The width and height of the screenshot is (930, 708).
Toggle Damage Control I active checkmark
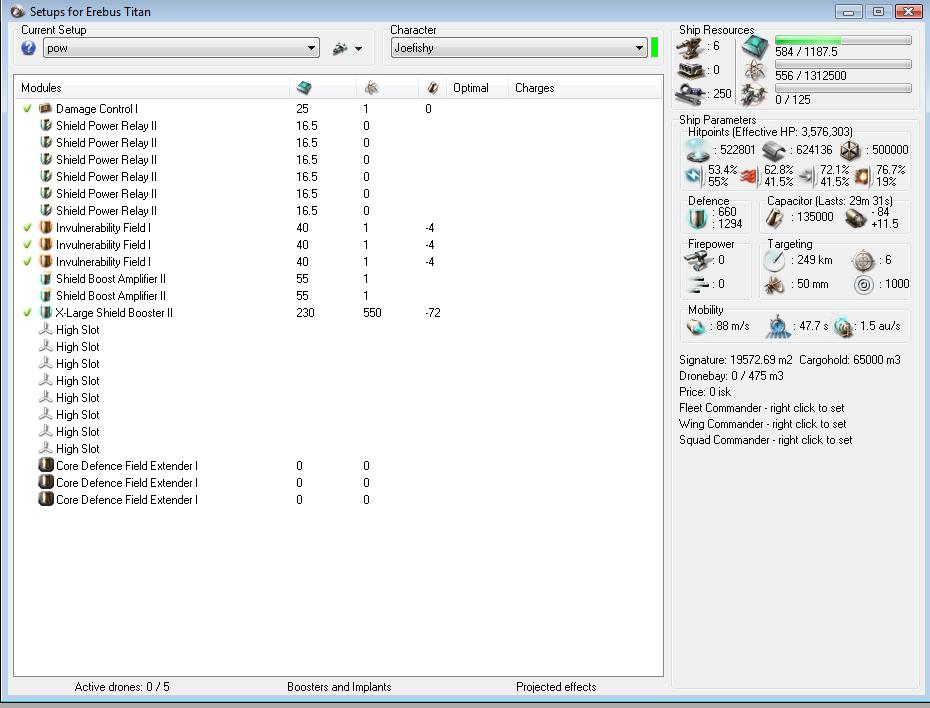[x=27, y=109]
